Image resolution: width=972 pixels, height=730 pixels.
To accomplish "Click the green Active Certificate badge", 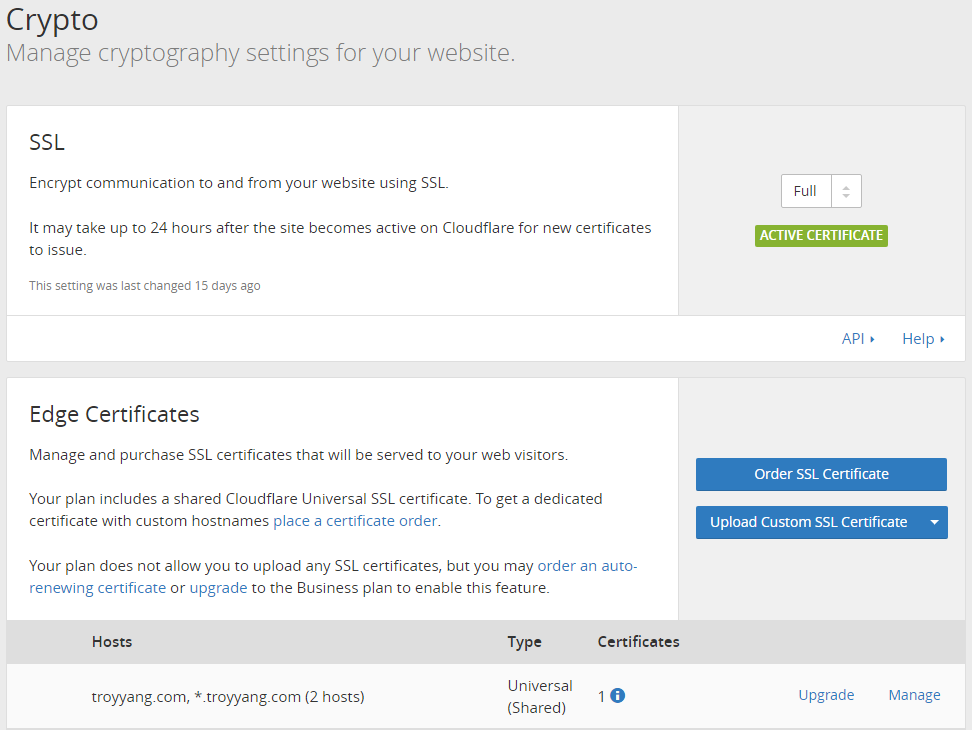I will [x=821, y=236].
